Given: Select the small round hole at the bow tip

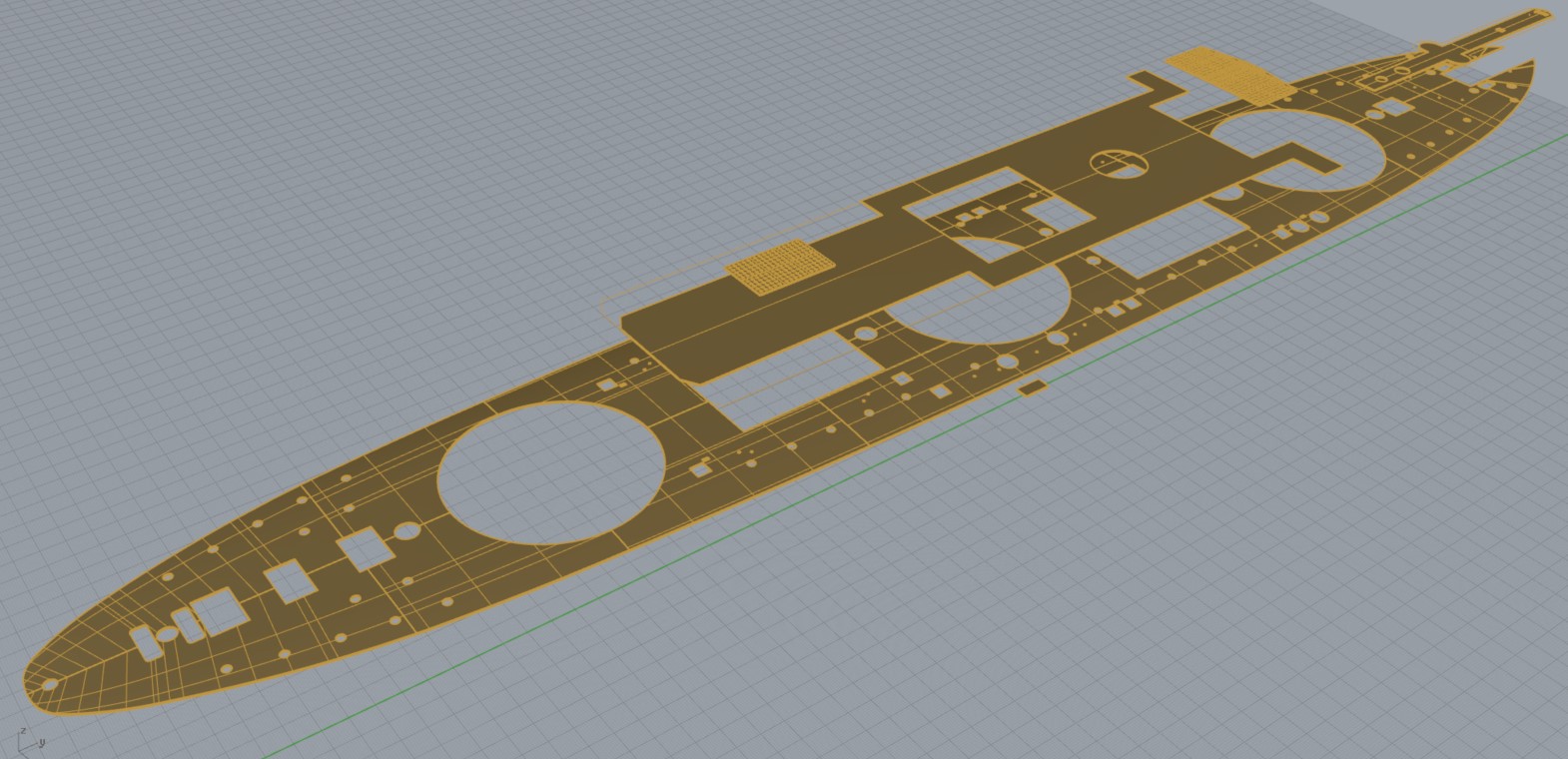Looking at the screenshot, I should pos(49,685).
